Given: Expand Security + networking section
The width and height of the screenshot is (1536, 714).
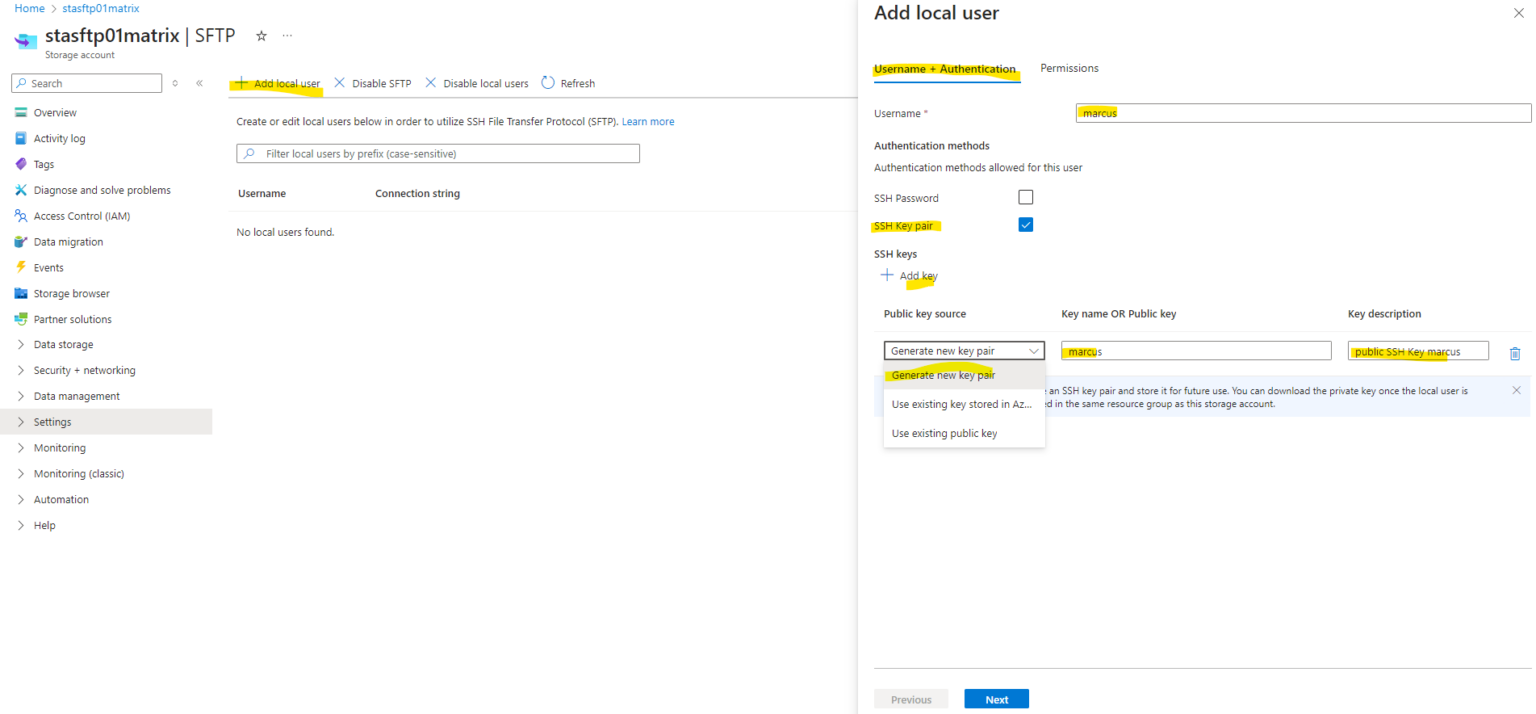Looking at the screenshot, I should [x=84, y=371].
